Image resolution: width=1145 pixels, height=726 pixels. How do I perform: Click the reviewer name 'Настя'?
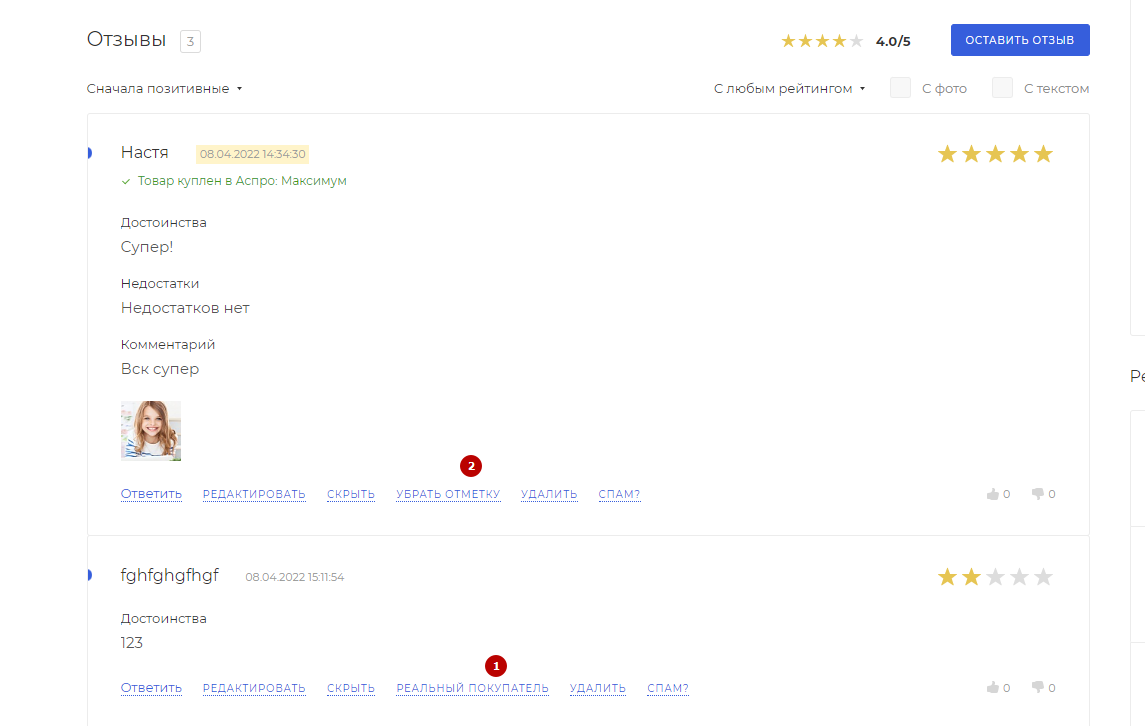145,153
